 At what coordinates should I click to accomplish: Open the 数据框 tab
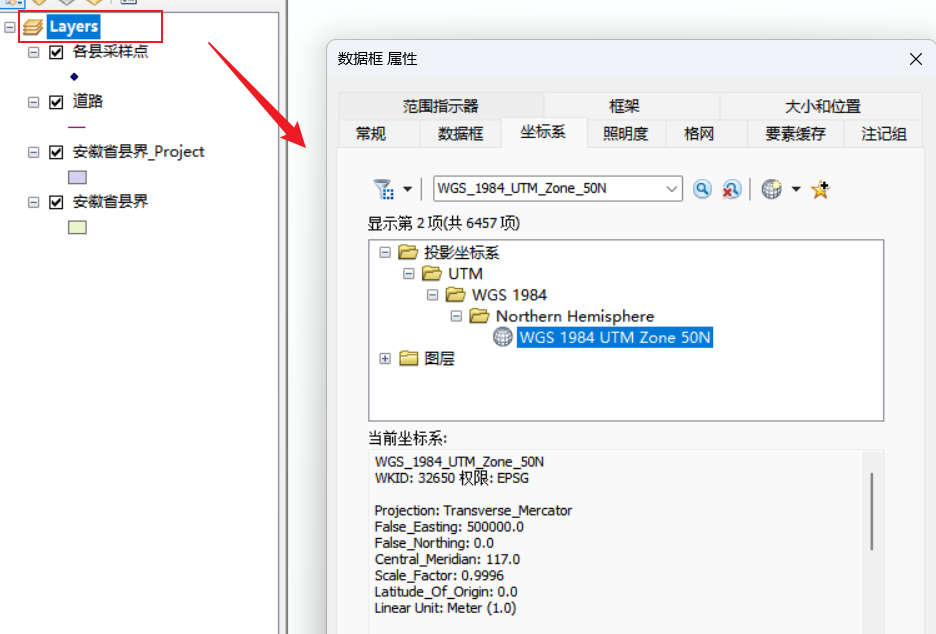(460, 134)
